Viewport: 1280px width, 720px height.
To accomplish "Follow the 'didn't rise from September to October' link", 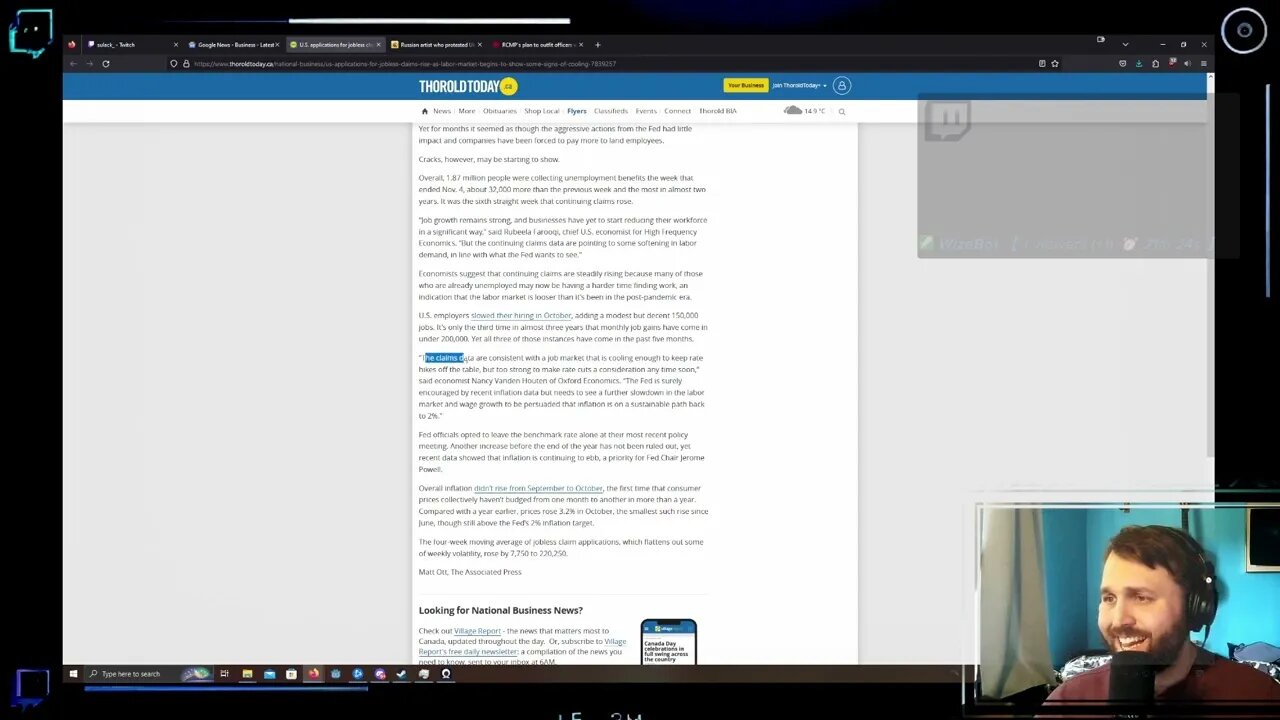I will click(x=538, y=488).
